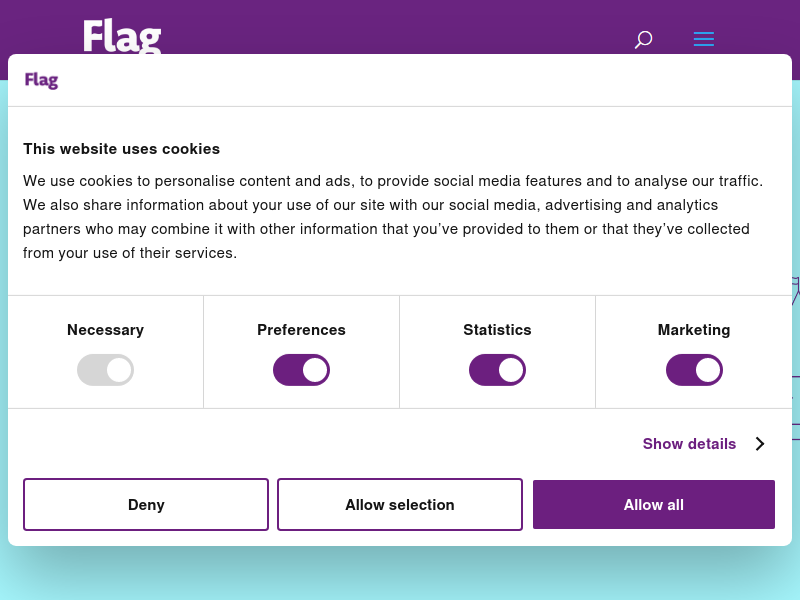Viewport: 800px width, 600px height.
Task: Click the cookie description paragraph text
Action: tap(393, 217)
